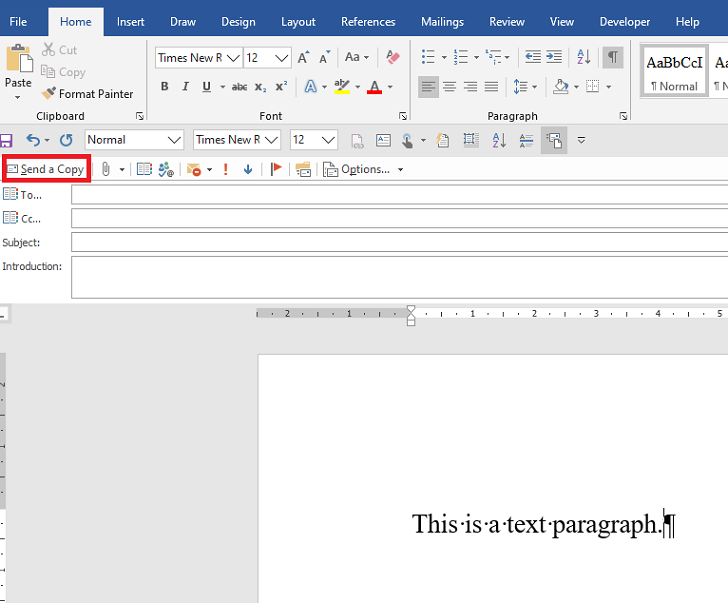Select the Cut command

pyautogui.click(x=59, y=50)
